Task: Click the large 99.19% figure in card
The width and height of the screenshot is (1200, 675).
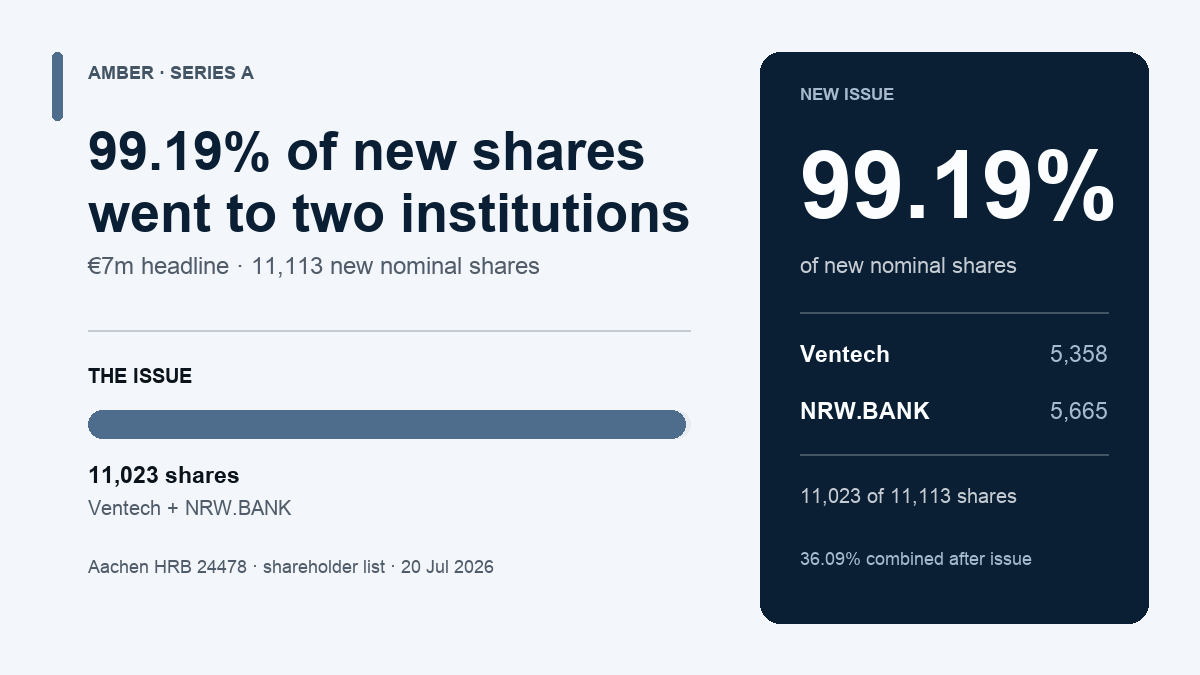Action: point(957,186)
